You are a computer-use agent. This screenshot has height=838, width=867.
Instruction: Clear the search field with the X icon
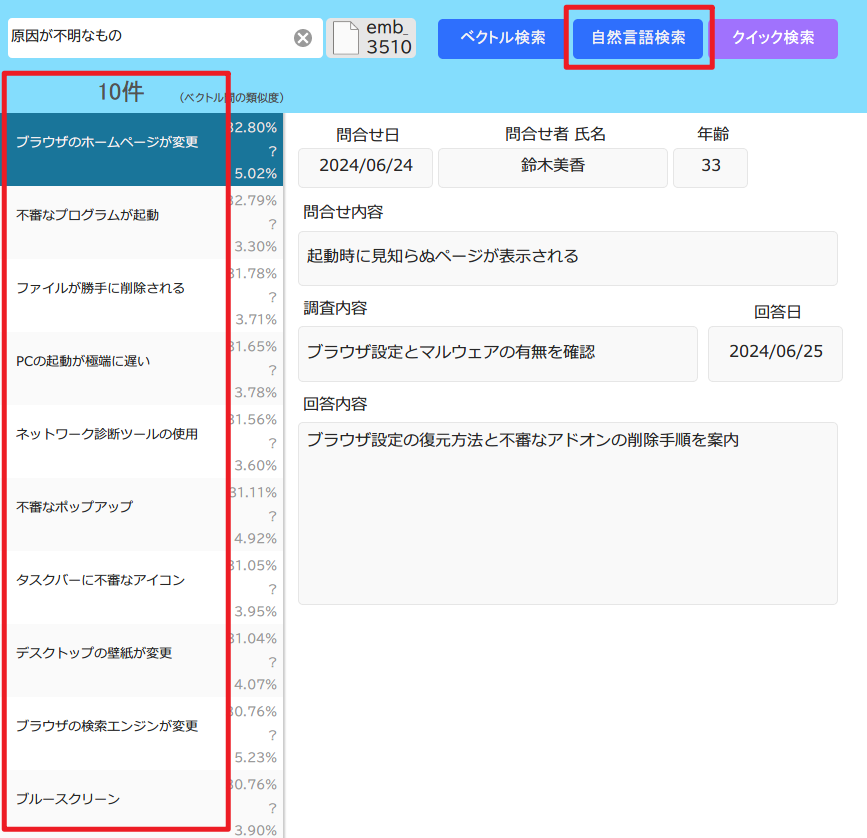coord(303,38)
